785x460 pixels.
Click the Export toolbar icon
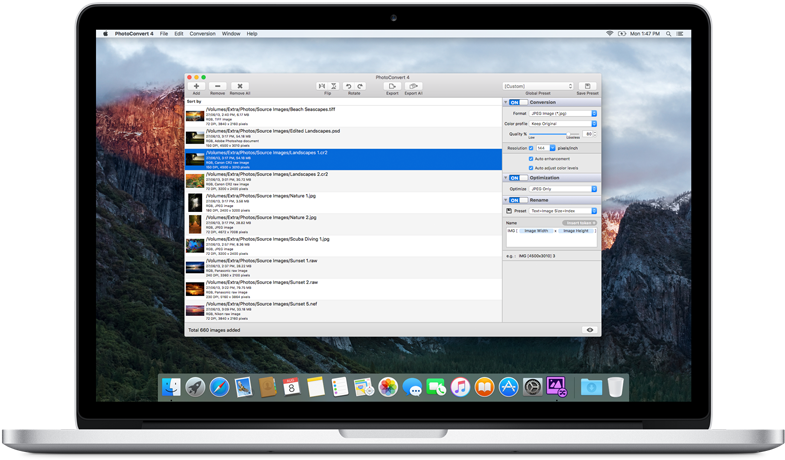point(392,86)
